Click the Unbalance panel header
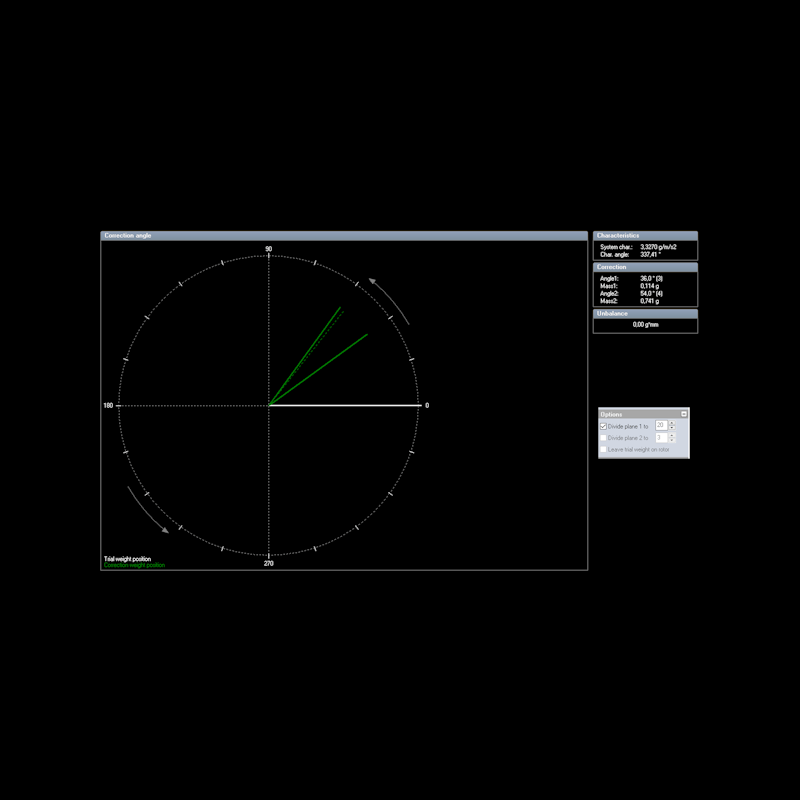800x800 pixels. (x=645, y=314)
